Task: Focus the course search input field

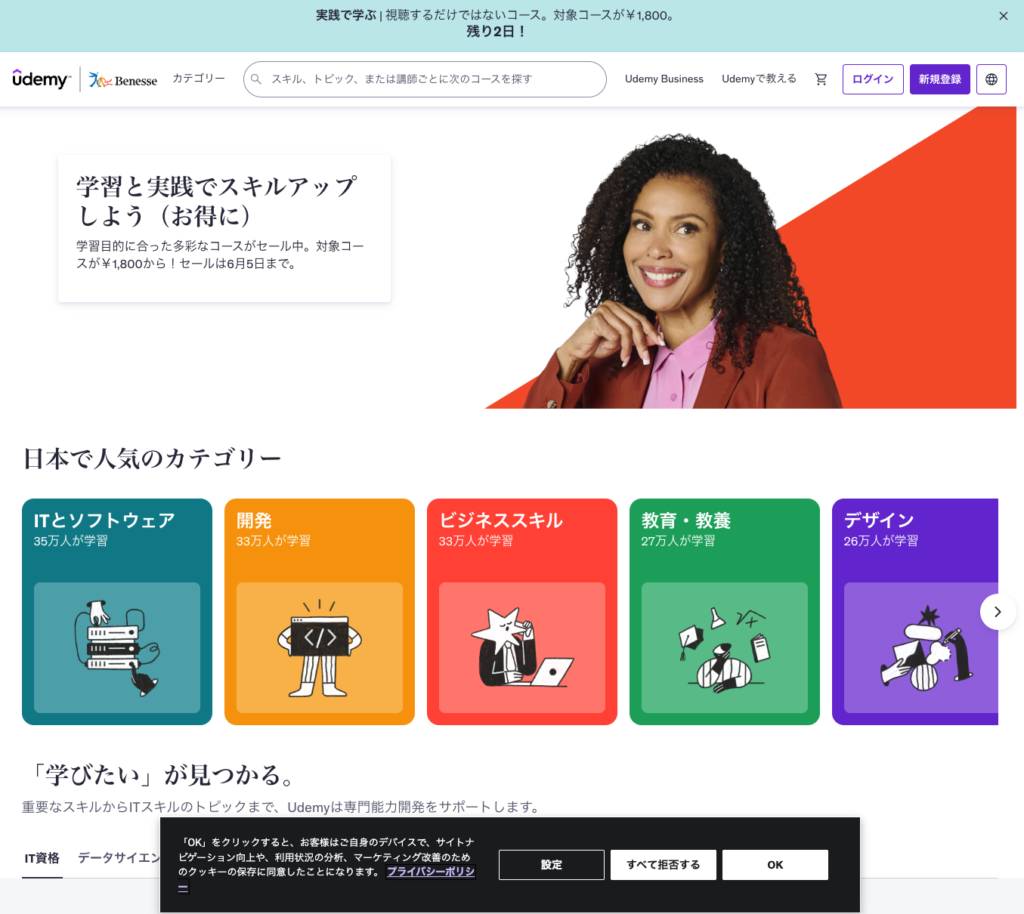Action: pos(424,79)
